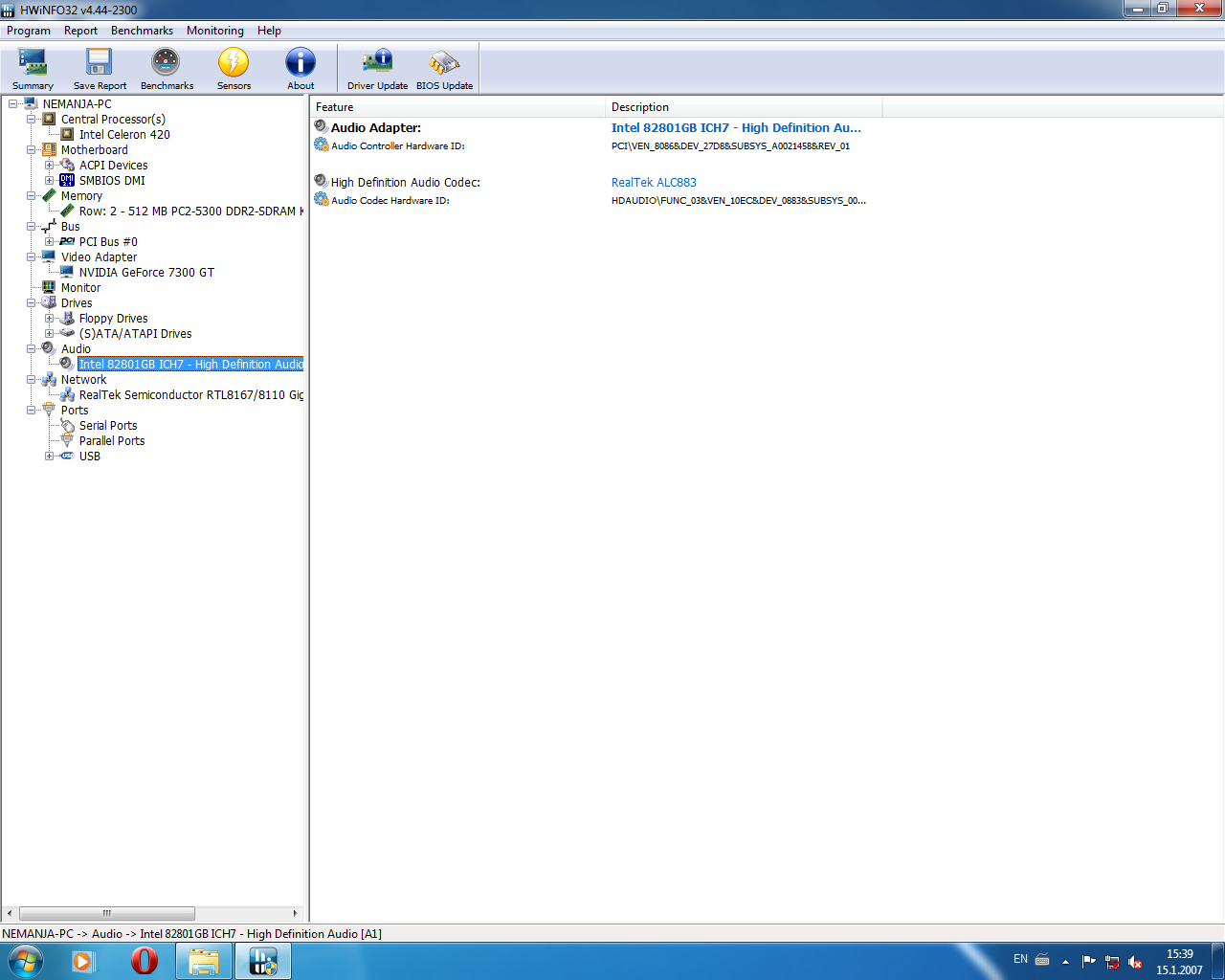Select the memory Row: 2 entry

190,211
